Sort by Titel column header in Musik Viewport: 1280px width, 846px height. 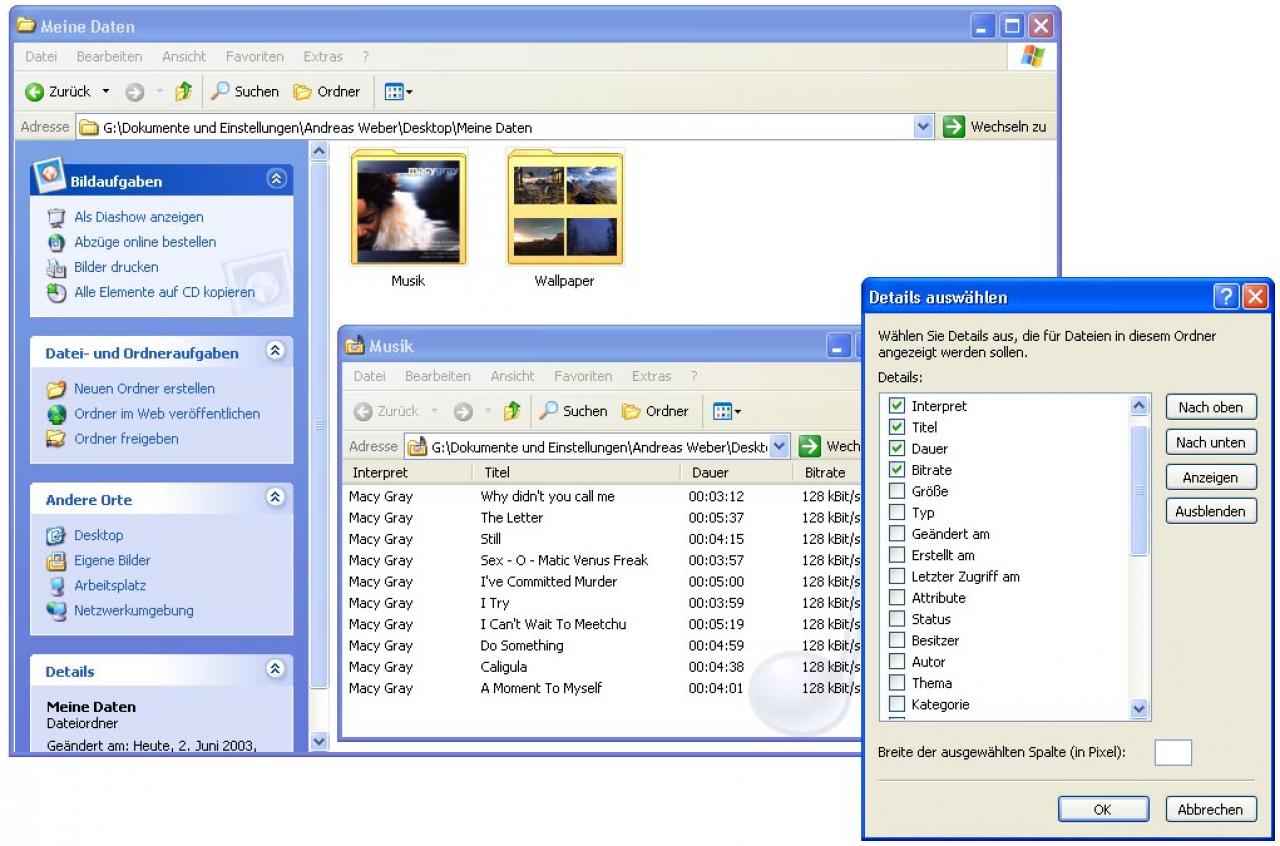(578, 472)
